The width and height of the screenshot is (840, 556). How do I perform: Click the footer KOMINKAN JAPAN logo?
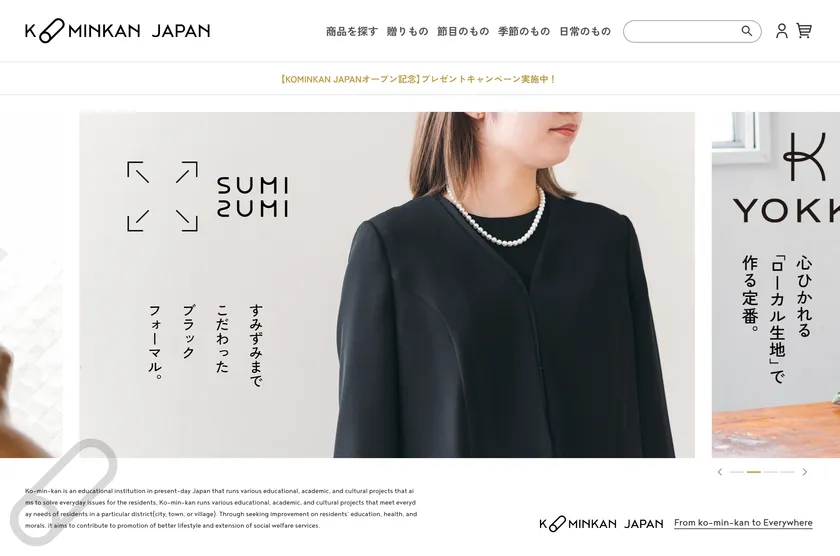click(601, 523)
